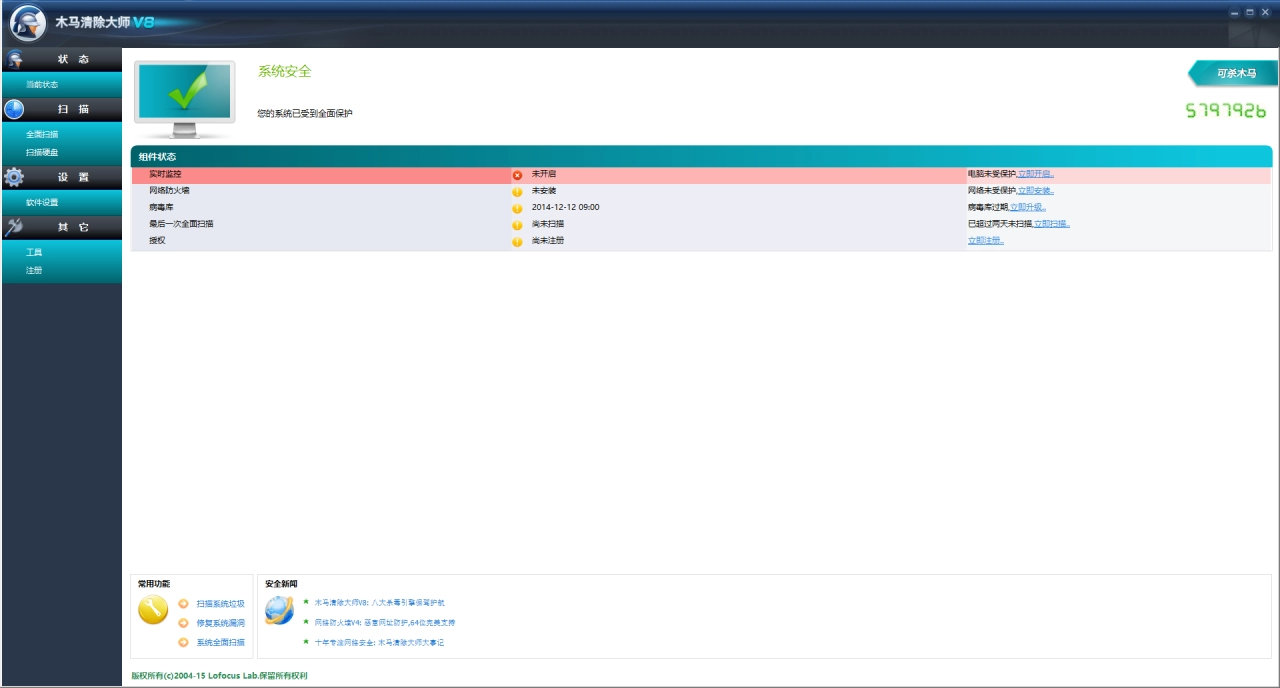Click the helmet icon beside 状态
The width and height of the screenshot is (1280, 688).
(15, 59)
